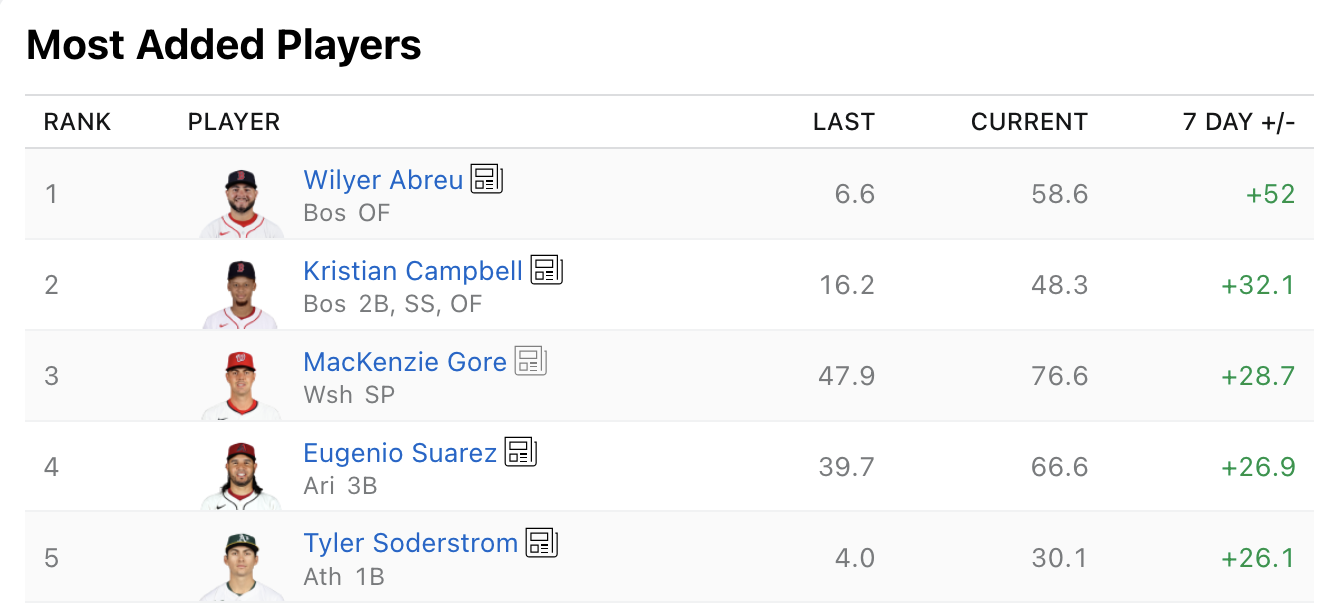Open Eugenio Suarez's player news icon
The height and width of the screenshot is (610, 1334).
coord(520,452)
